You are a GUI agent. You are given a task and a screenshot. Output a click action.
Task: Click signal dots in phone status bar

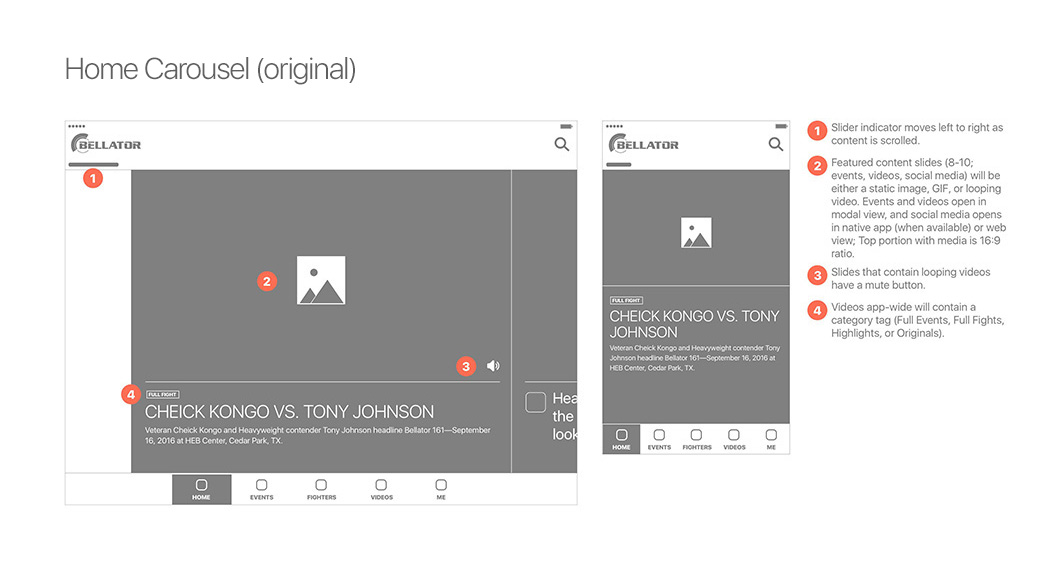tap(614, 126)
